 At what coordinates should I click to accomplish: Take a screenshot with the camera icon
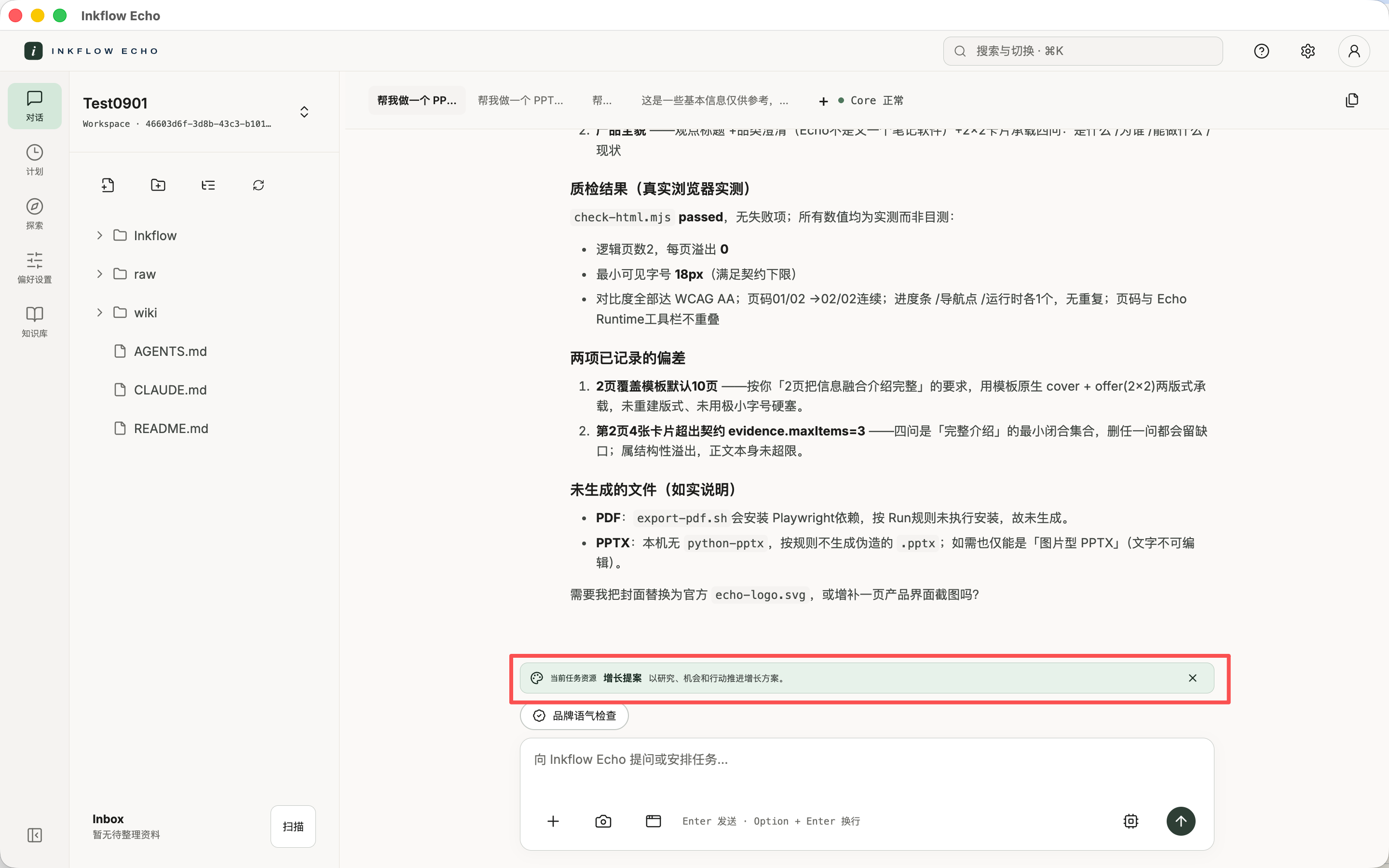pyautogui.click(x=603, y=821)
